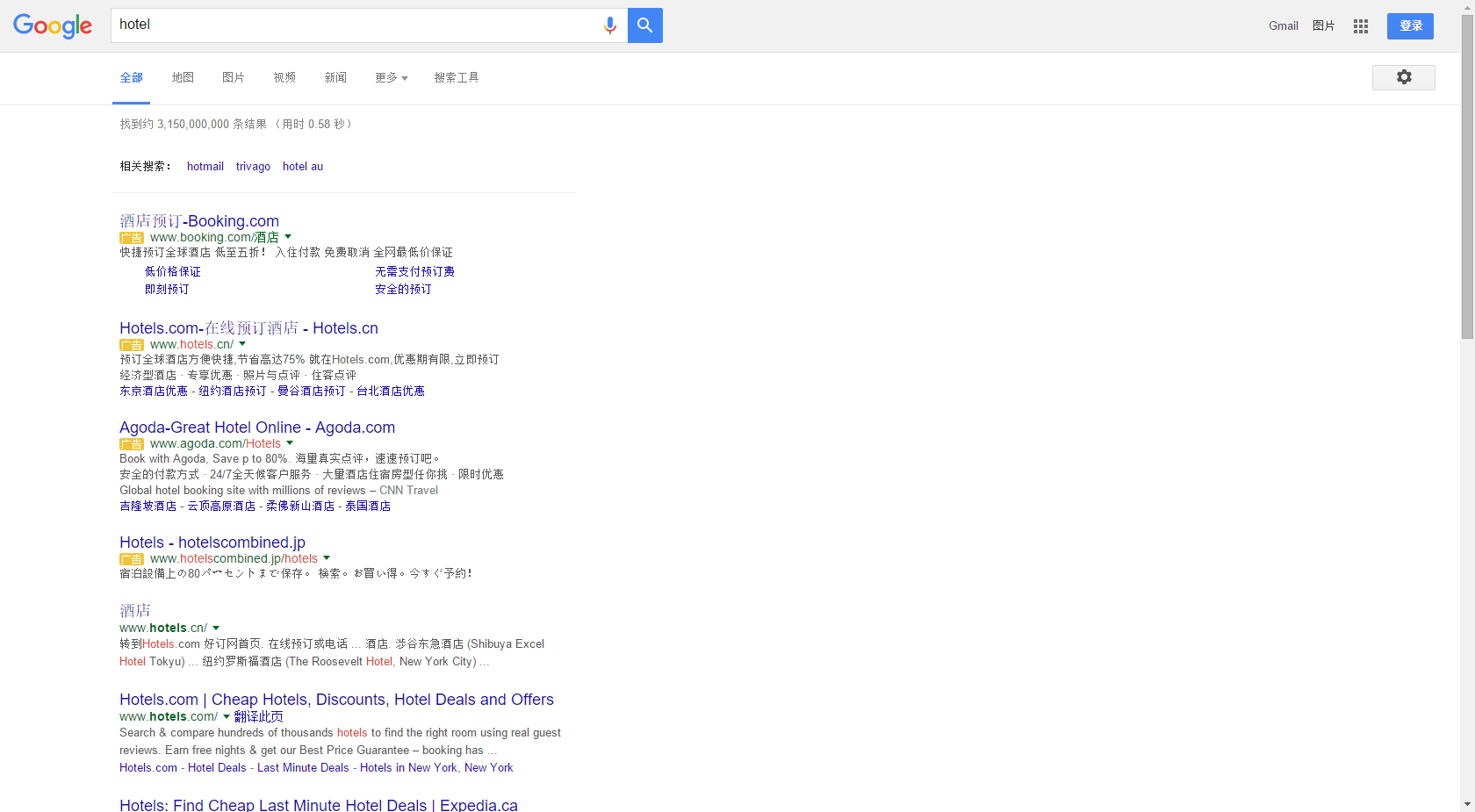Click the ad badge under hotelscombined.jp result
Screen dimensions: 1475x812
(132, 559)
